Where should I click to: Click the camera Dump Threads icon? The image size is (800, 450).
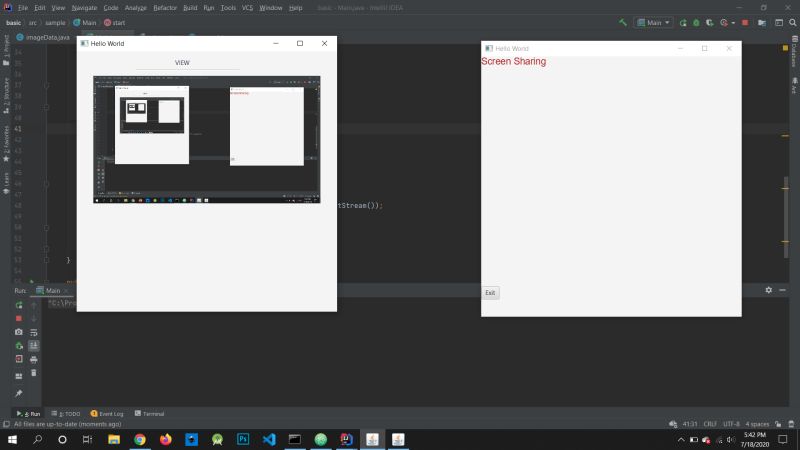pyautogui.click(x=19, y=332)
